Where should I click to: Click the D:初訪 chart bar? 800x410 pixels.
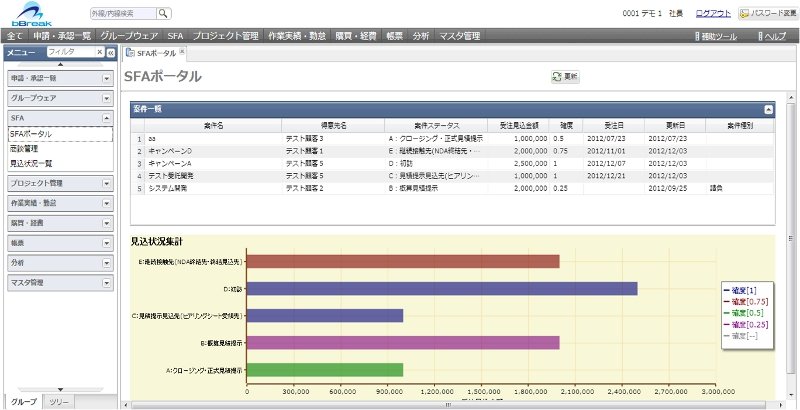coord(442,289)
